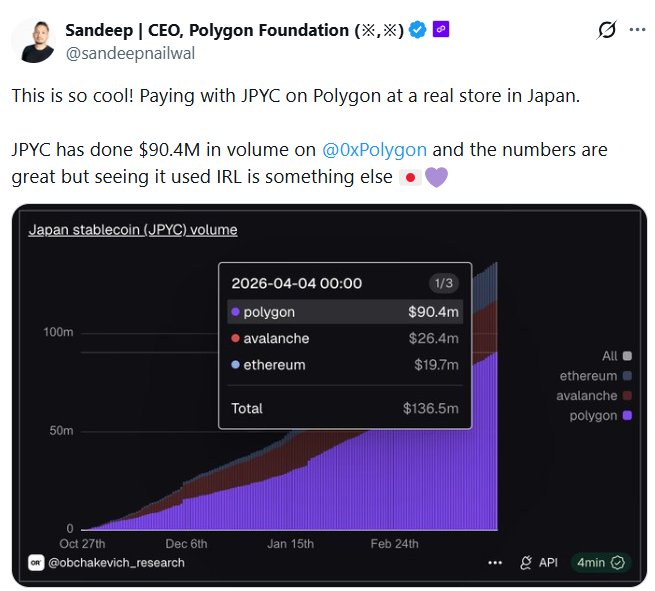Click the 4min refresh status badge

point(601,563)
